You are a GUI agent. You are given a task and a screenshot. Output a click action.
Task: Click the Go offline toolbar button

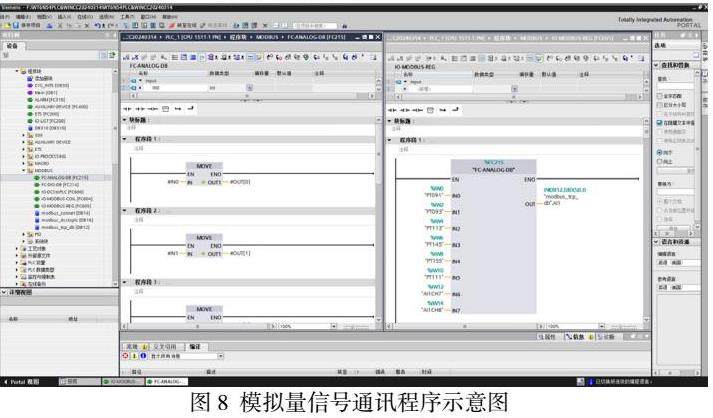(214, 25)
